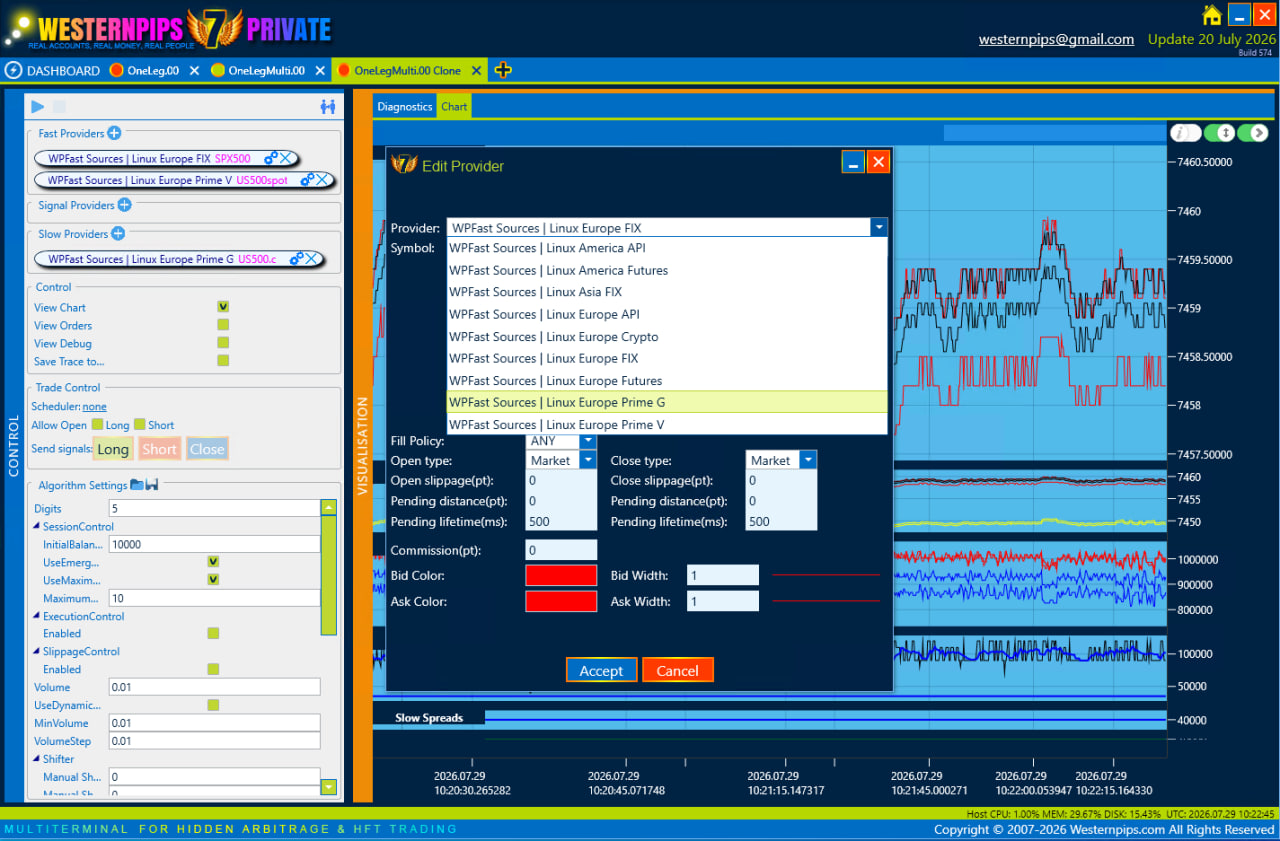Add a new Fast Provider
1280x841 pixels.
click(x=114, y=133)
